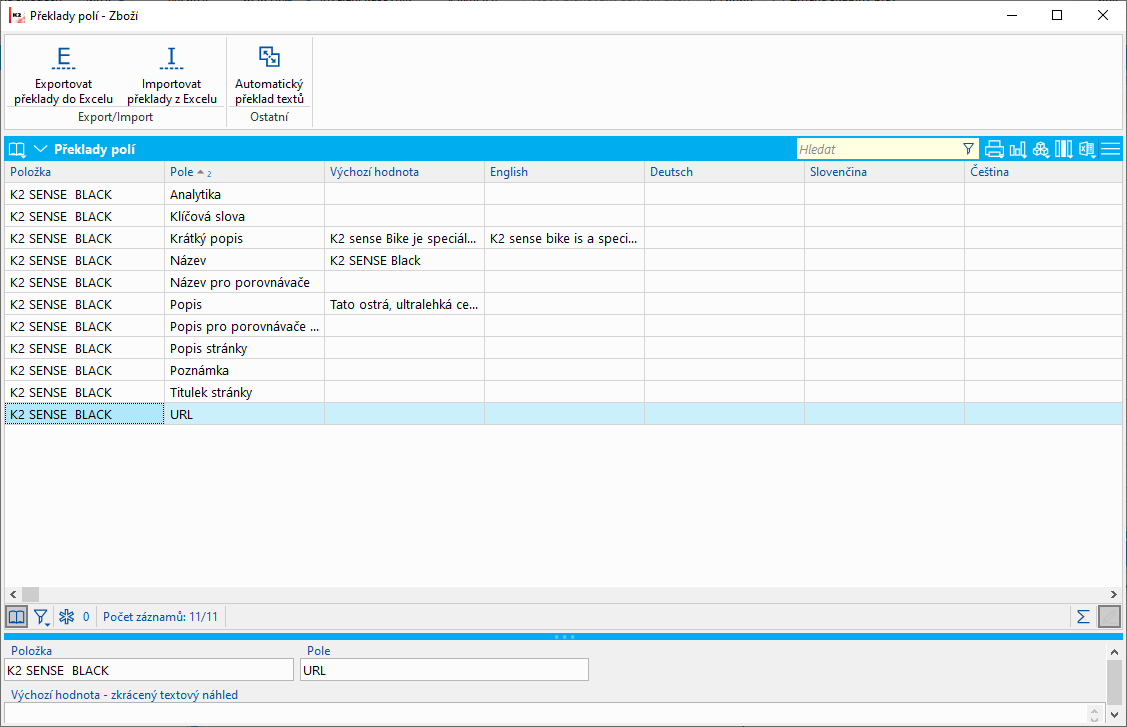Viewport: 1127px width, 727px height.
Task: Select the Poznámka row
Action: coord(564,370)
